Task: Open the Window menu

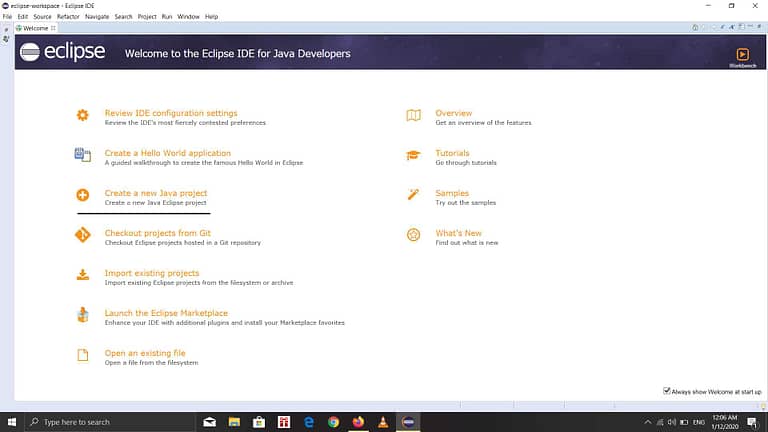Action: [188, 17]
